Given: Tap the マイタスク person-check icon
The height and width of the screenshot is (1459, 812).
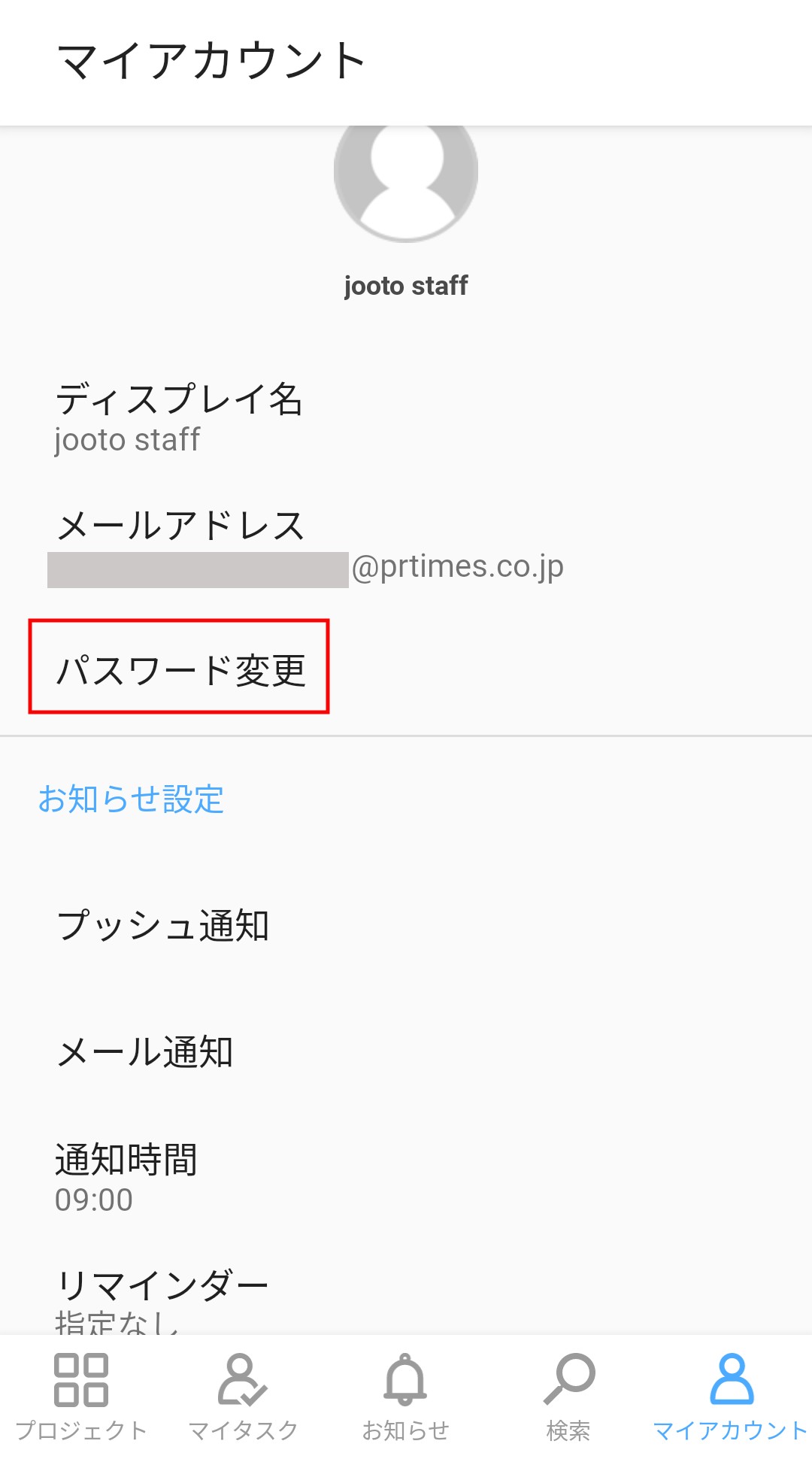Looking at the screenshot, I should point(242,1380).
